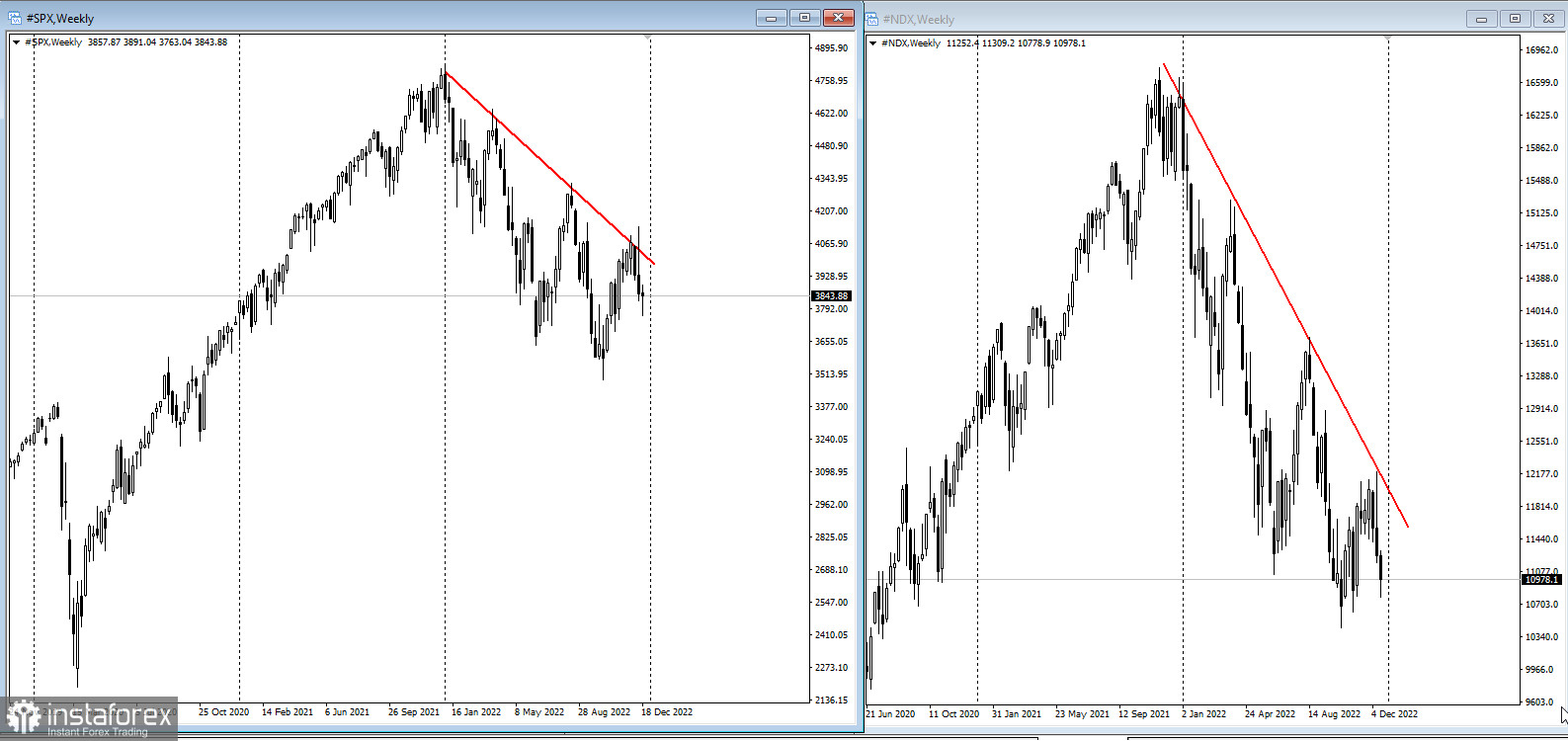Click the 24 Apr 2022 date label
This screenshot has height=741, width=1568.
tap(1270, 713)
